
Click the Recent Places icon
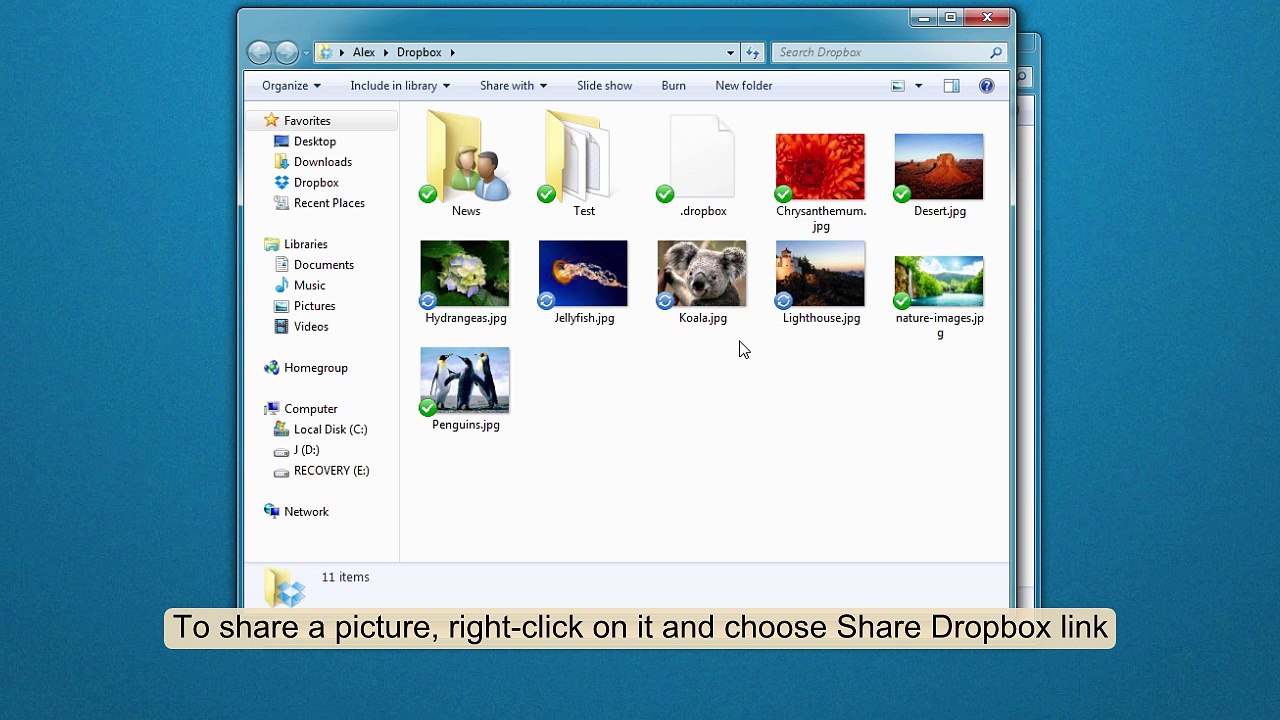pos(282,203)
